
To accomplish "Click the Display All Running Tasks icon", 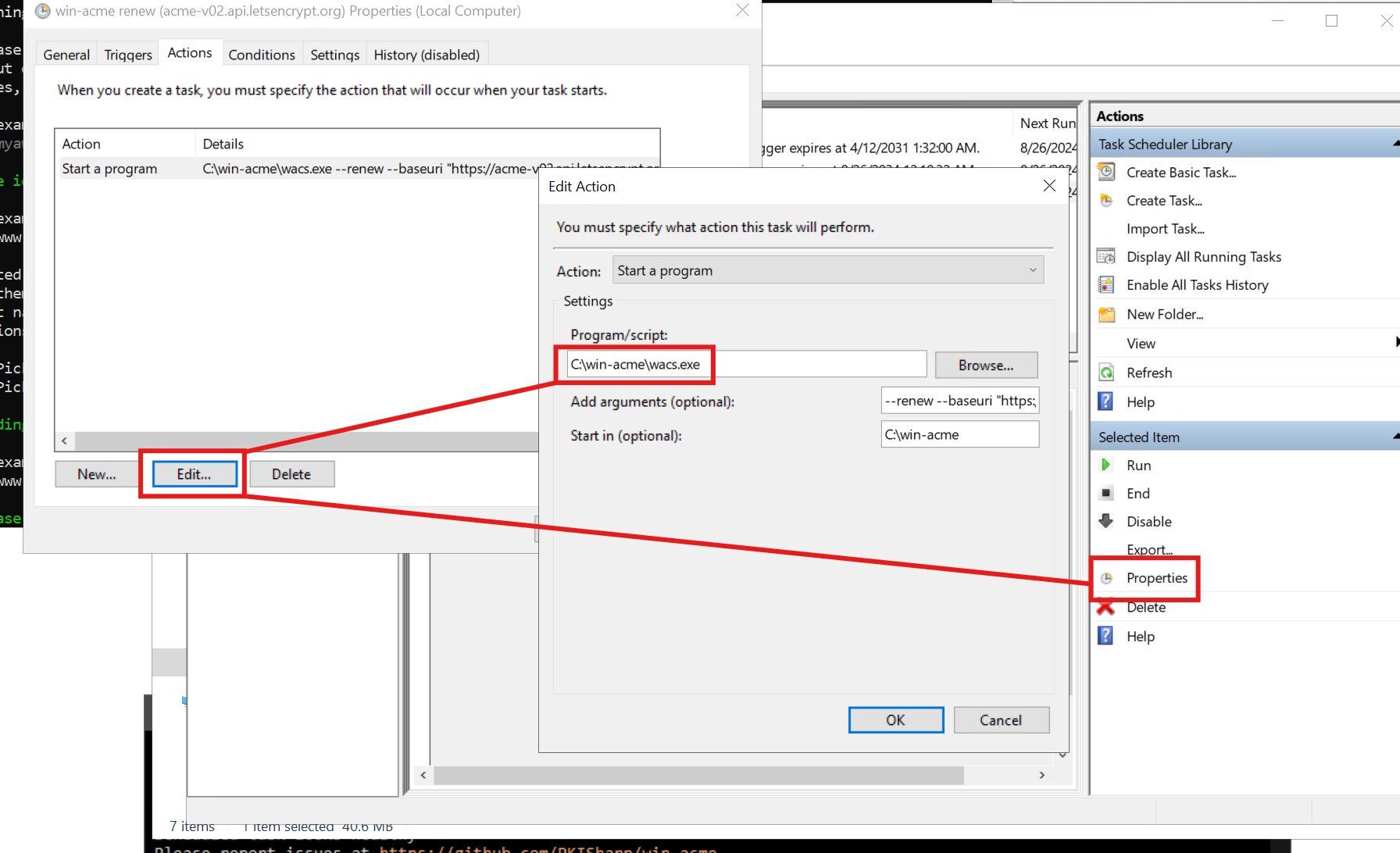I will pyautogui.click(x=1106, y=257).
